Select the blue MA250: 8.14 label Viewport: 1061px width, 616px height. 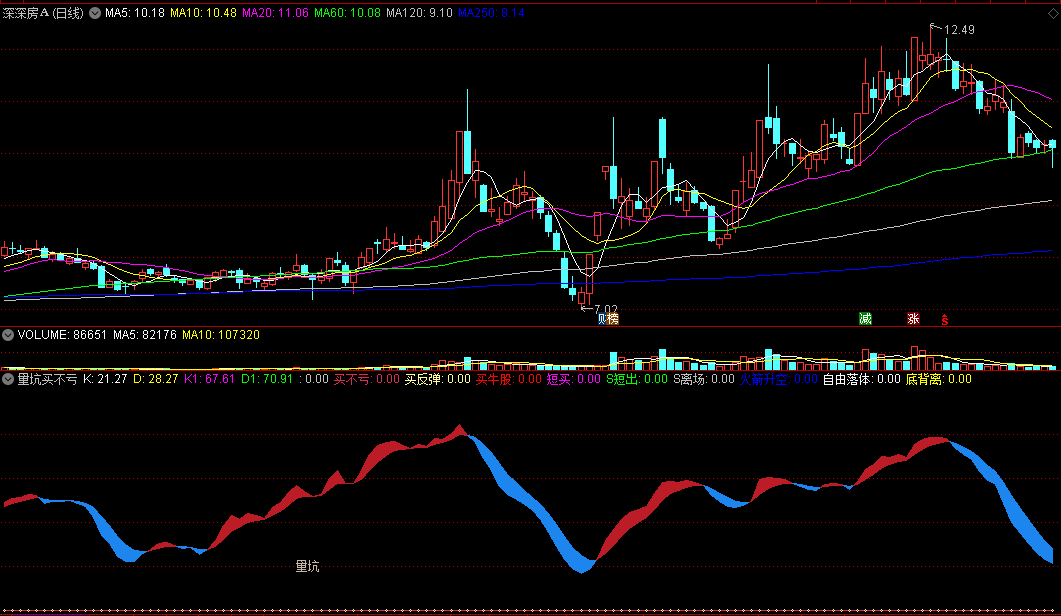[491, 13]
